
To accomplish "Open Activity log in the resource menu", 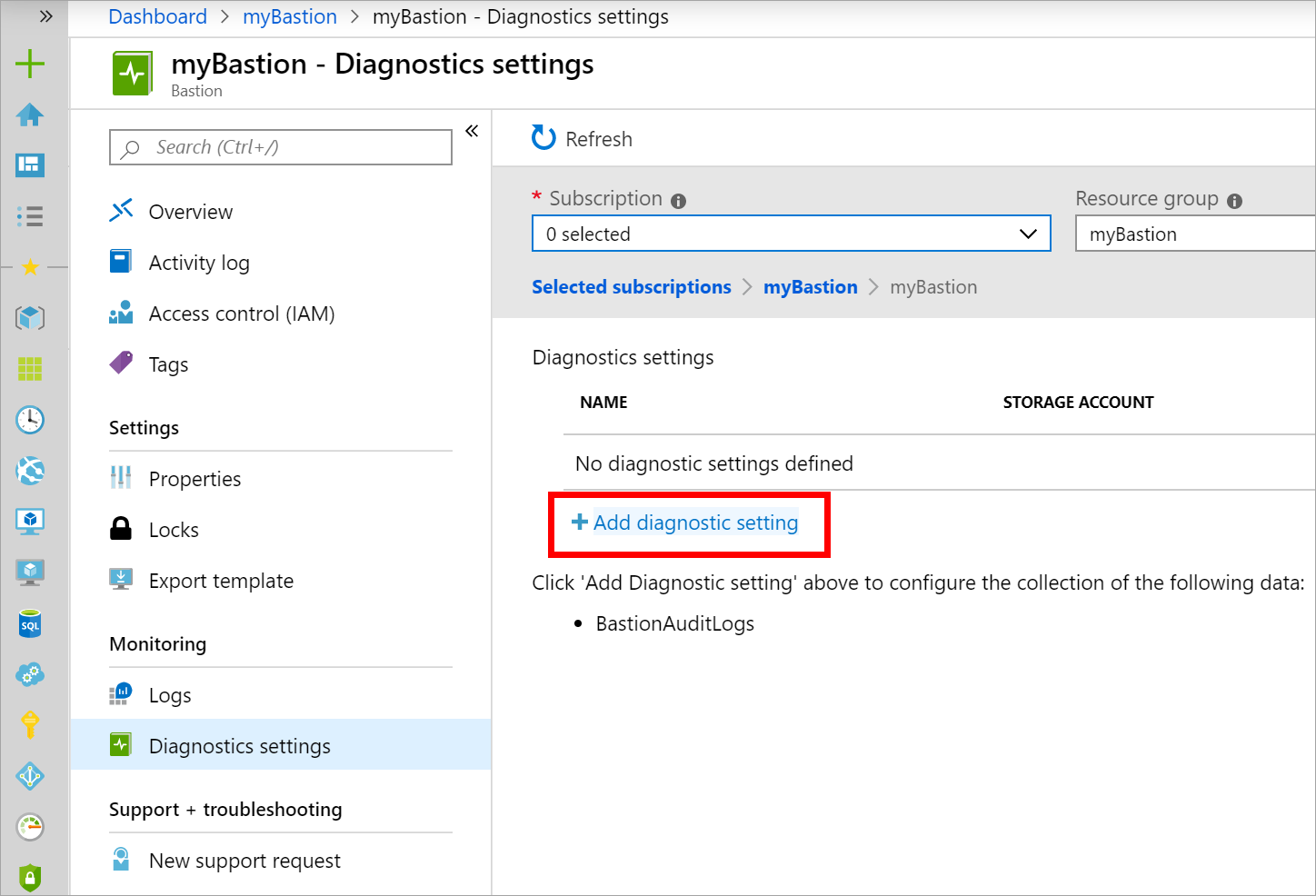I will pos(281,263).
